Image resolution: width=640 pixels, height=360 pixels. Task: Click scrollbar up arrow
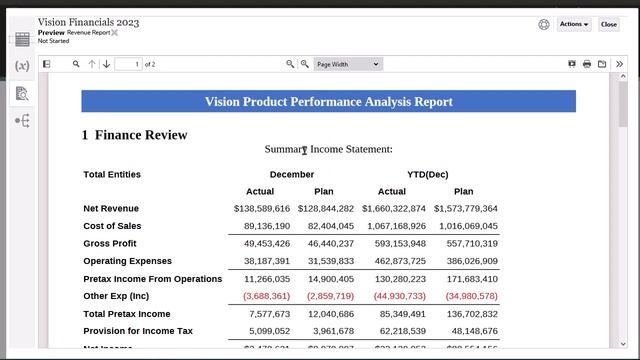pyautogui.click(x=623, y=76)
